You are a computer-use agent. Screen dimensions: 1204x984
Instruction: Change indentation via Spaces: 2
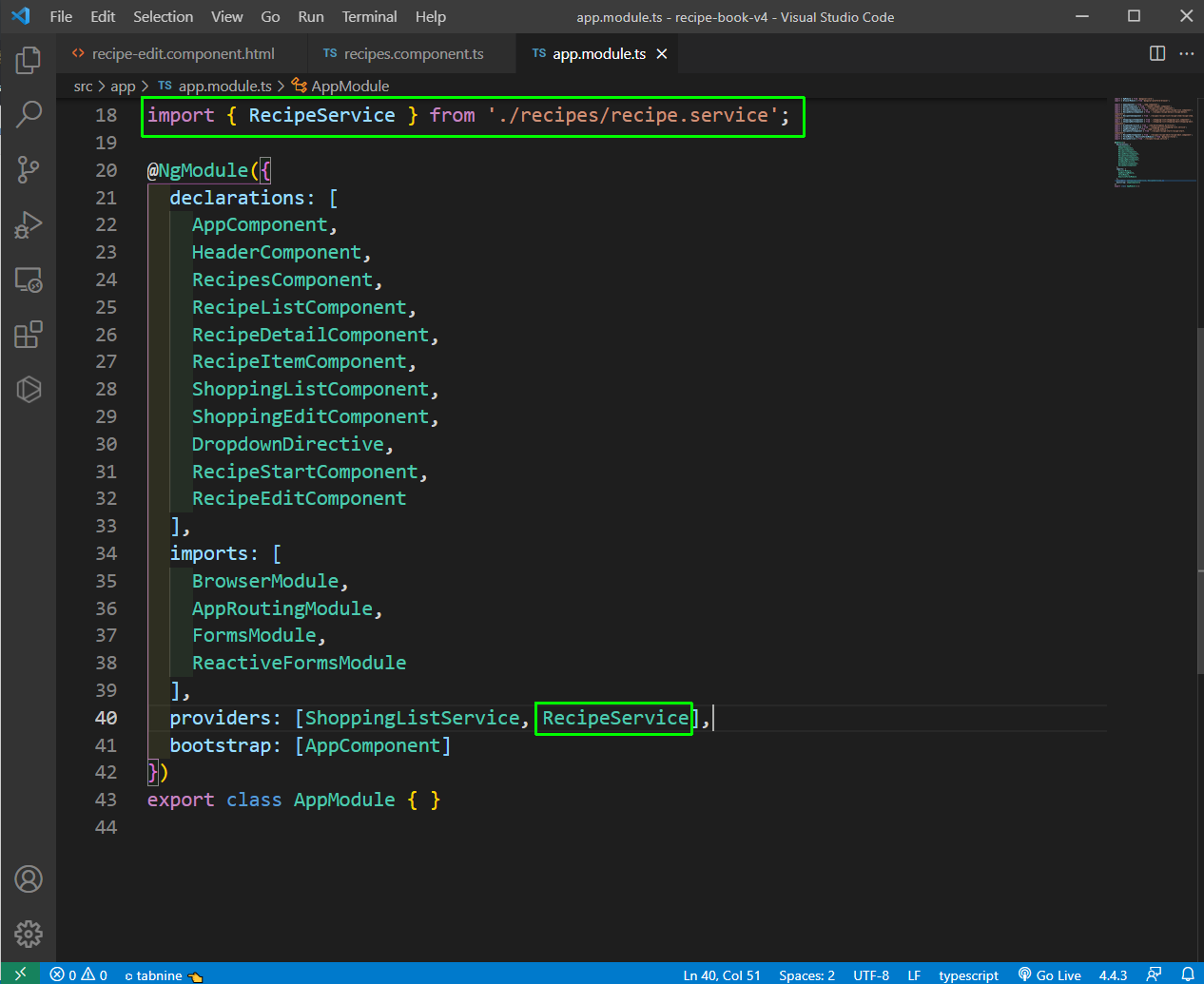click(x=806, y=974)
